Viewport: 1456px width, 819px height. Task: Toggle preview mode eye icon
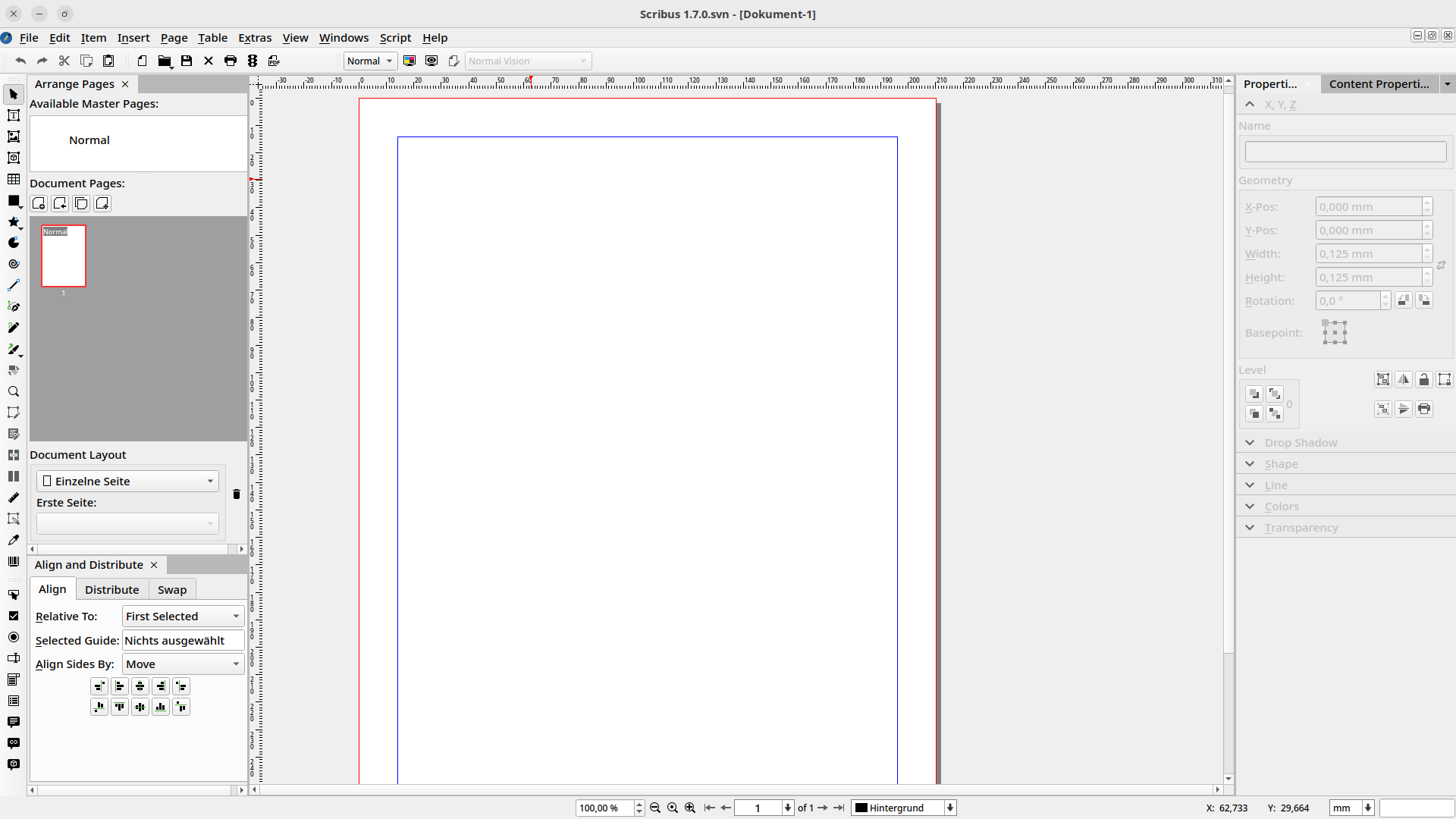431,61
